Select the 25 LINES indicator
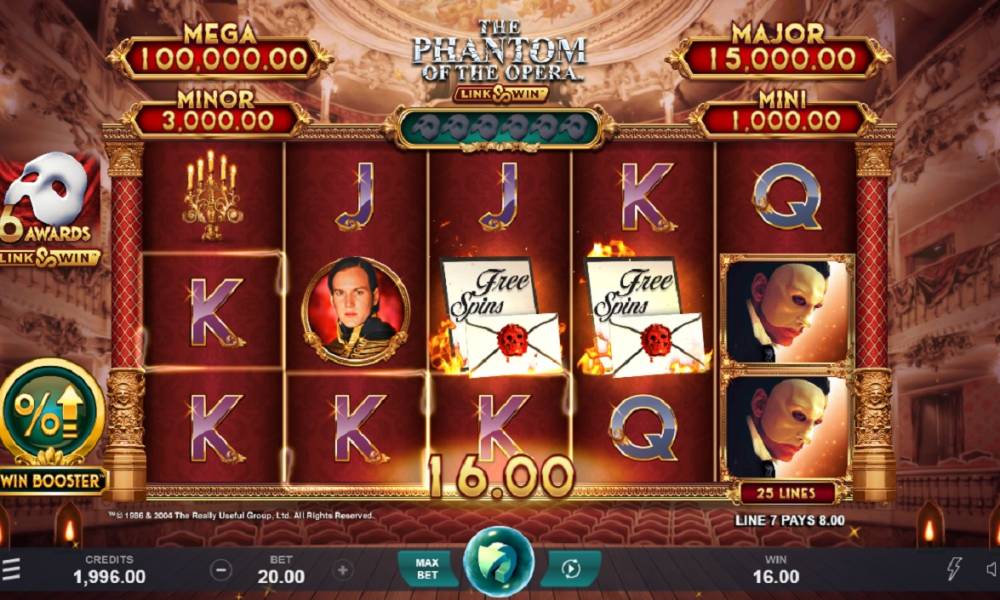1000x600 pixels. pyautogui.click(x=786, y=493)
